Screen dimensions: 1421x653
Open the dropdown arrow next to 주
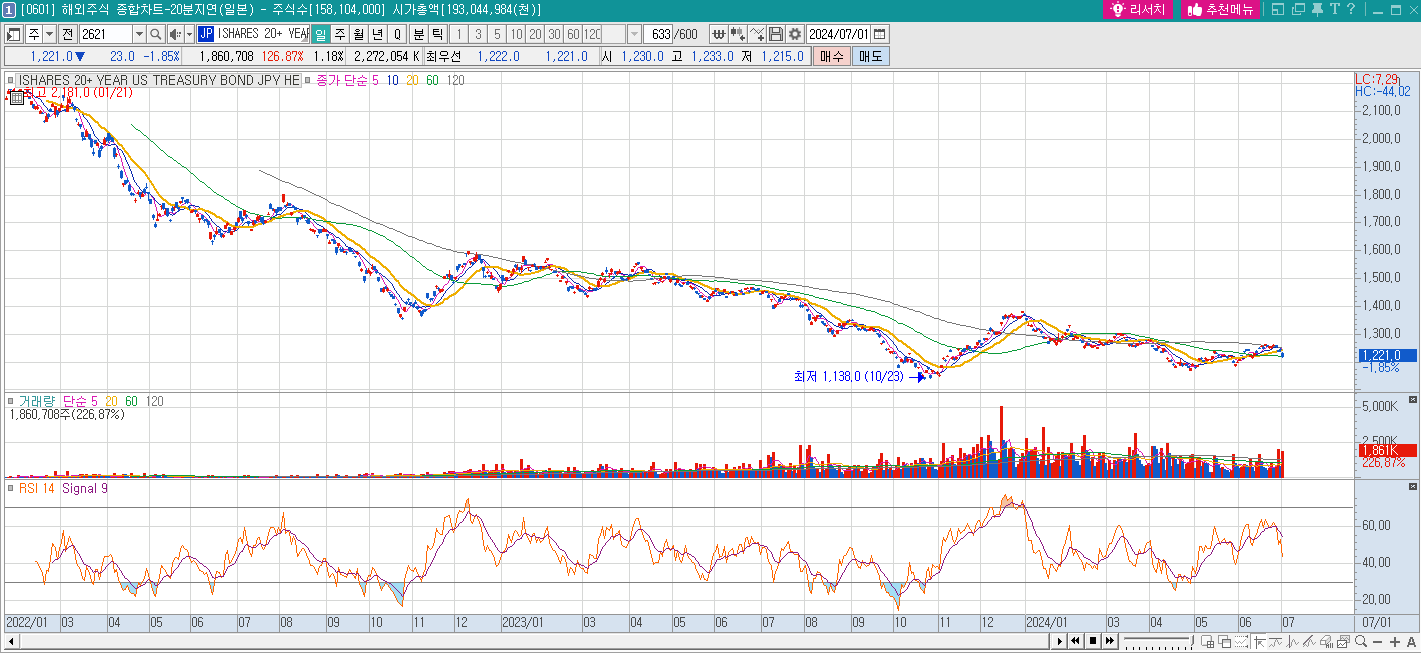tap(49, 34)
